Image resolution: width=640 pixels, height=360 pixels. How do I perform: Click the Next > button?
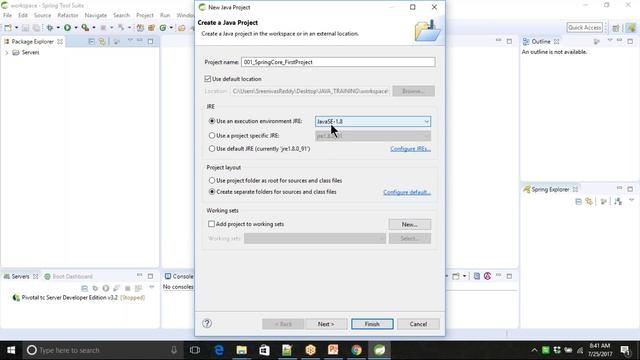[x=326, y=324]
